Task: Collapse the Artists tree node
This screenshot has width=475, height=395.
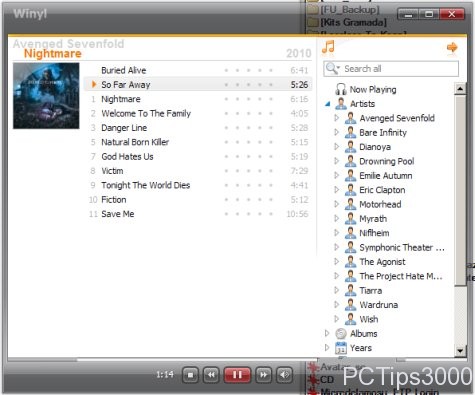Action: pos(328,104)
